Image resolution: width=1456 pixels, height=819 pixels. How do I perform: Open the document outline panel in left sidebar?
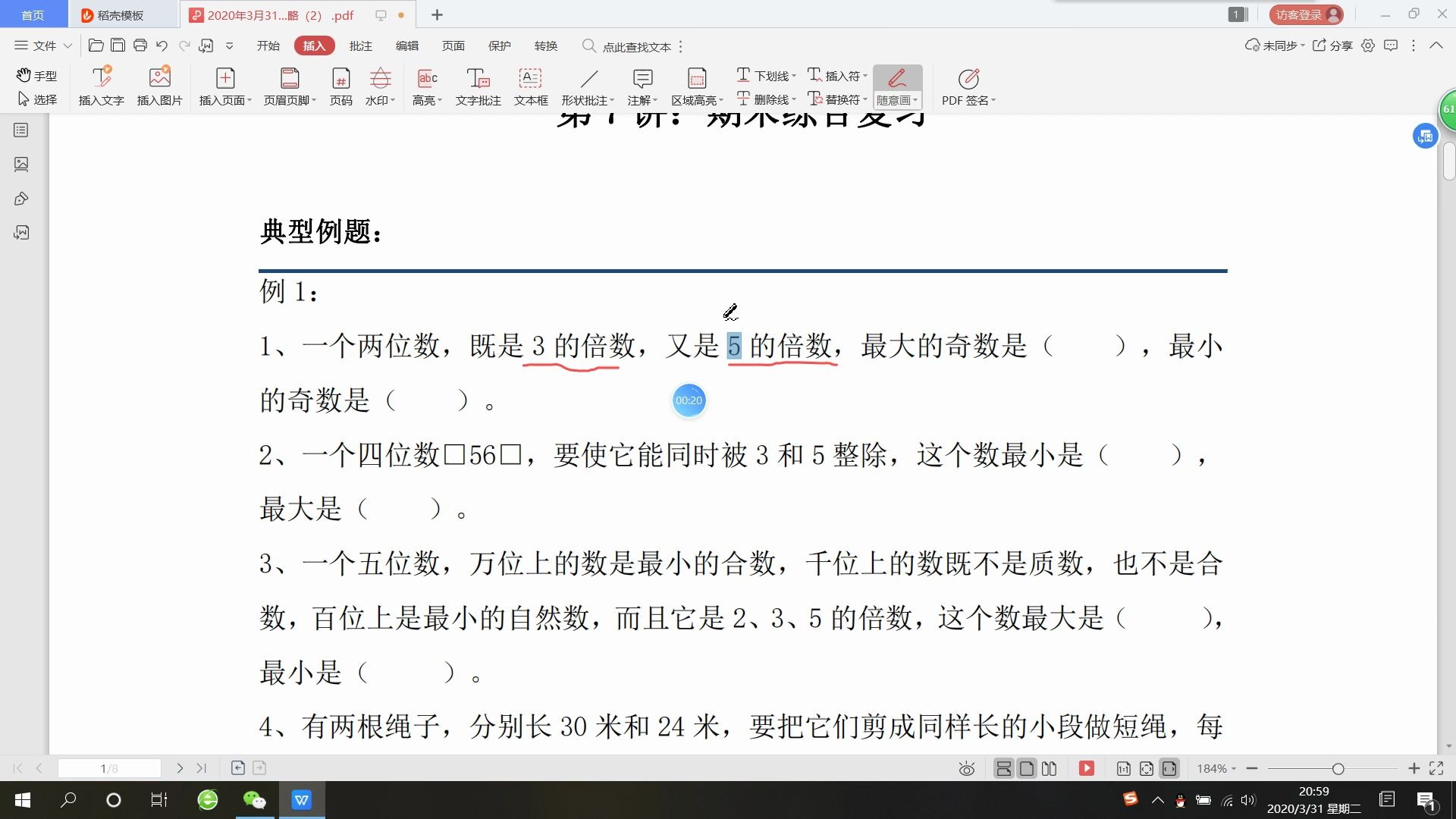(x=20, y=130)
